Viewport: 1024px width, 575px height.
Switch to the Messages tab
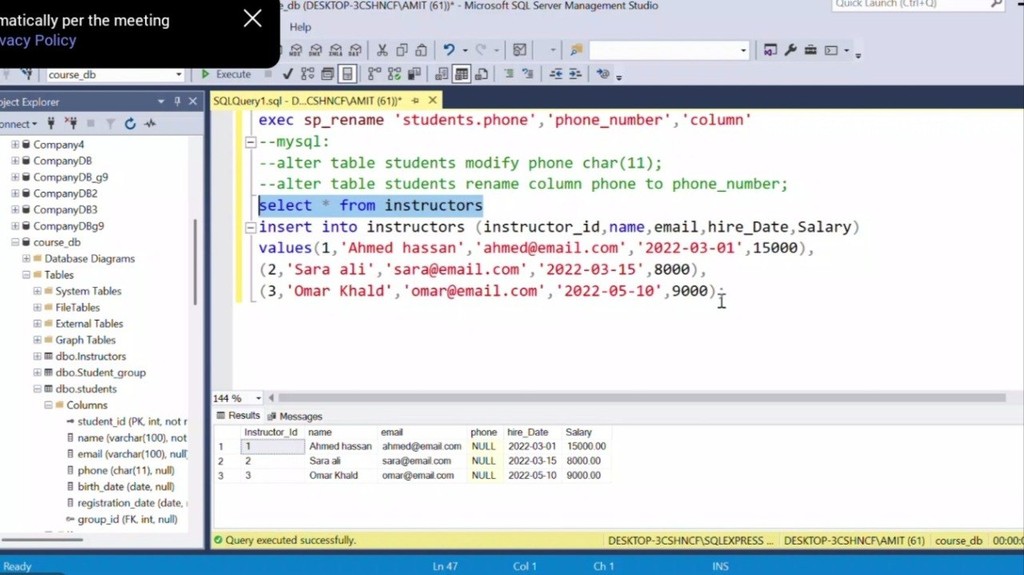click(295, 416)
